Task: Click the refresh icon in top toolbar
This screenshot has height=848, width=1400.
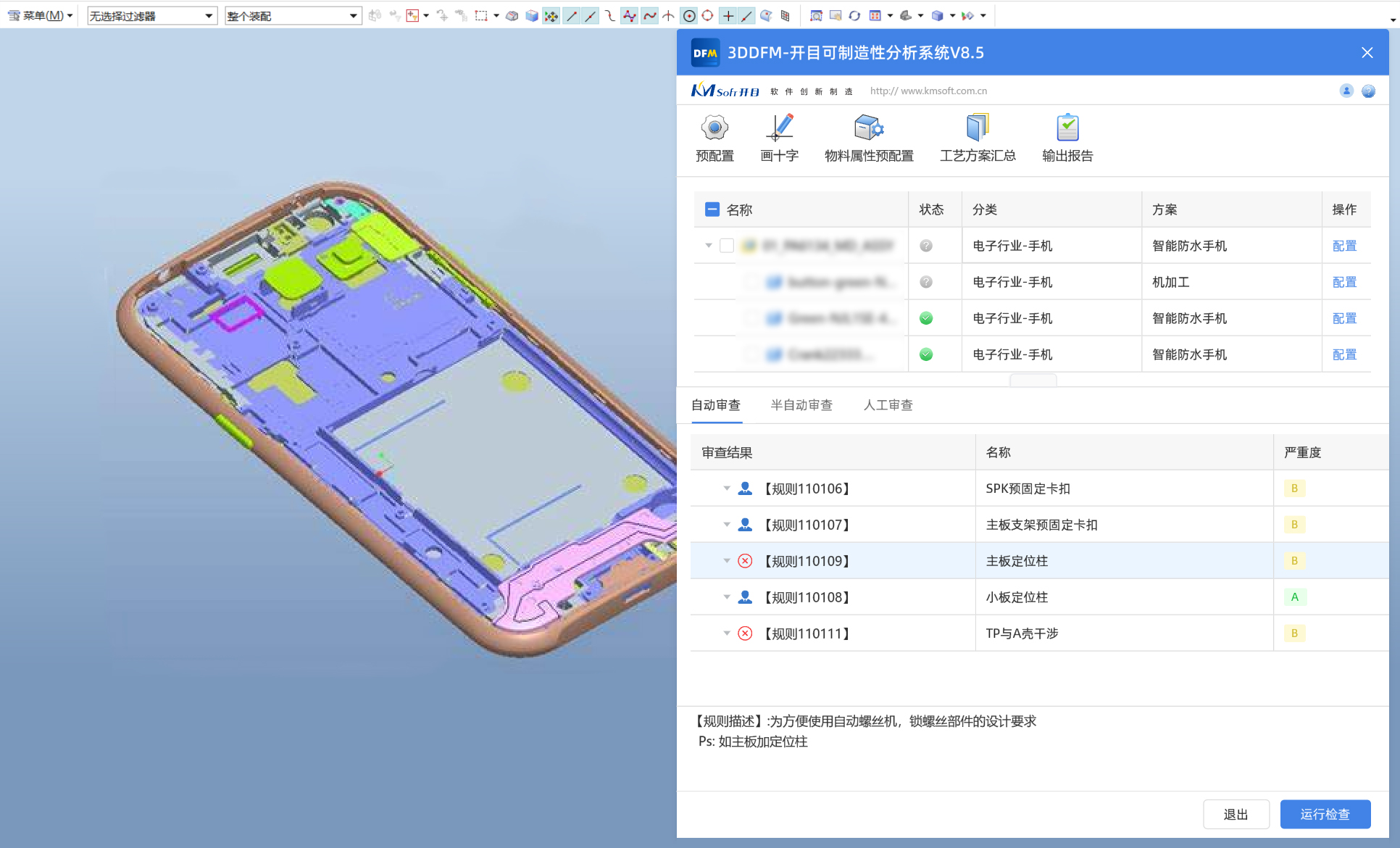Action: coord(854,15)
